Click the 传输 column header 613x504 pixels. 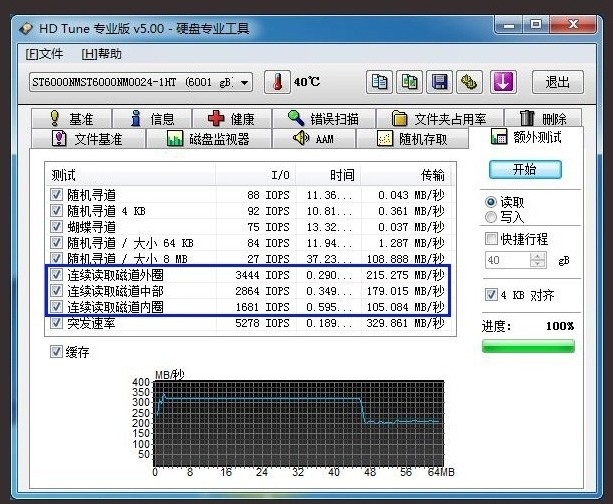[405, 175]
